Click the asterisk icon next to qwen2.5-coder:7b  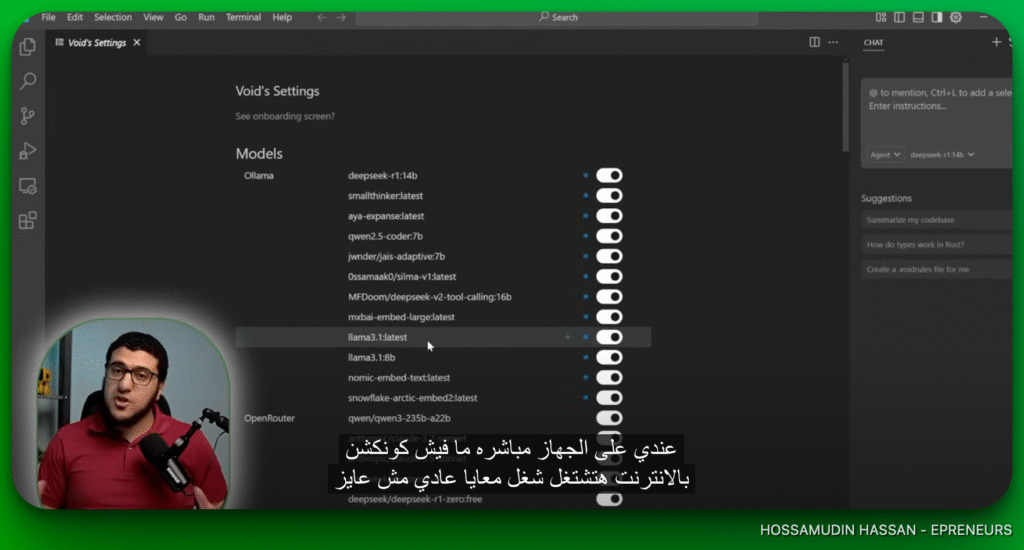(x=585, y=236)
